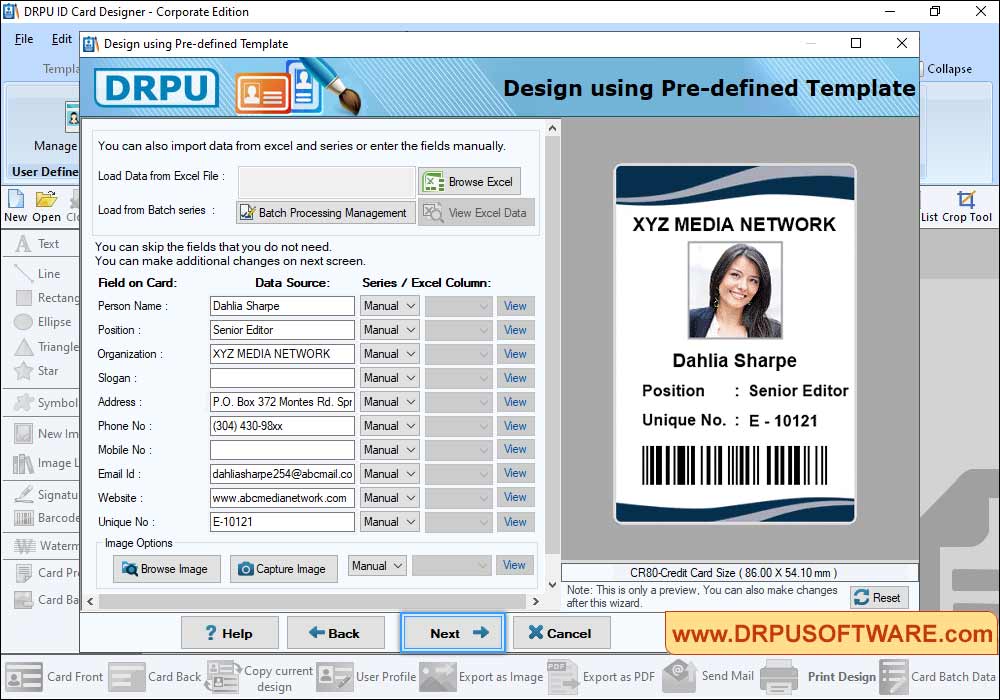
Task: Activate the Crop Tool
Action: [x=967, y=207]
